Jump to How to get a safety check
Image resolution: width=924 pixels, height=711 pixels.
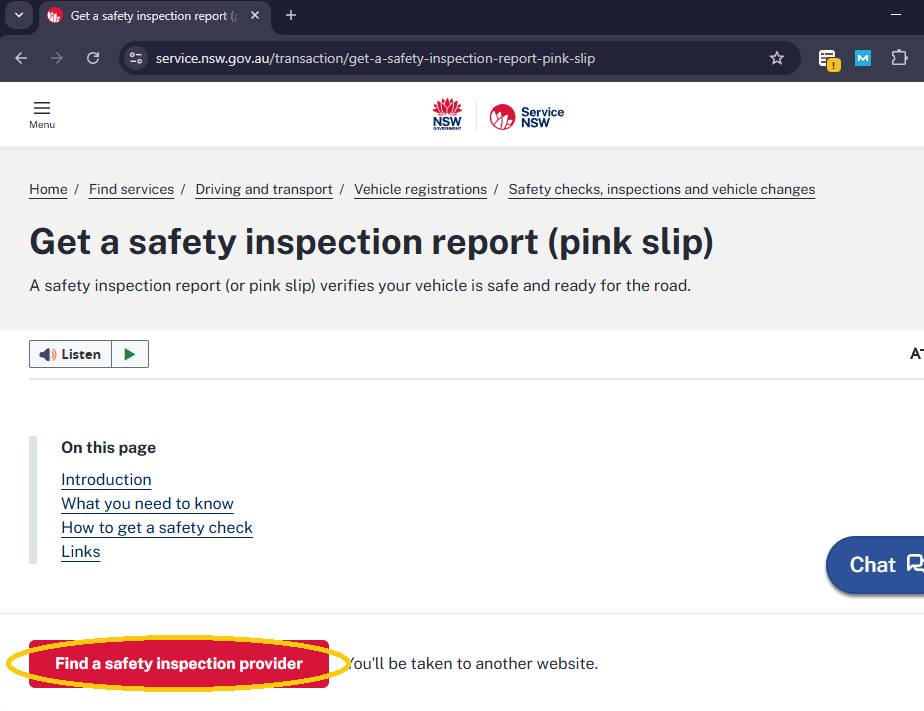(157, 527)
